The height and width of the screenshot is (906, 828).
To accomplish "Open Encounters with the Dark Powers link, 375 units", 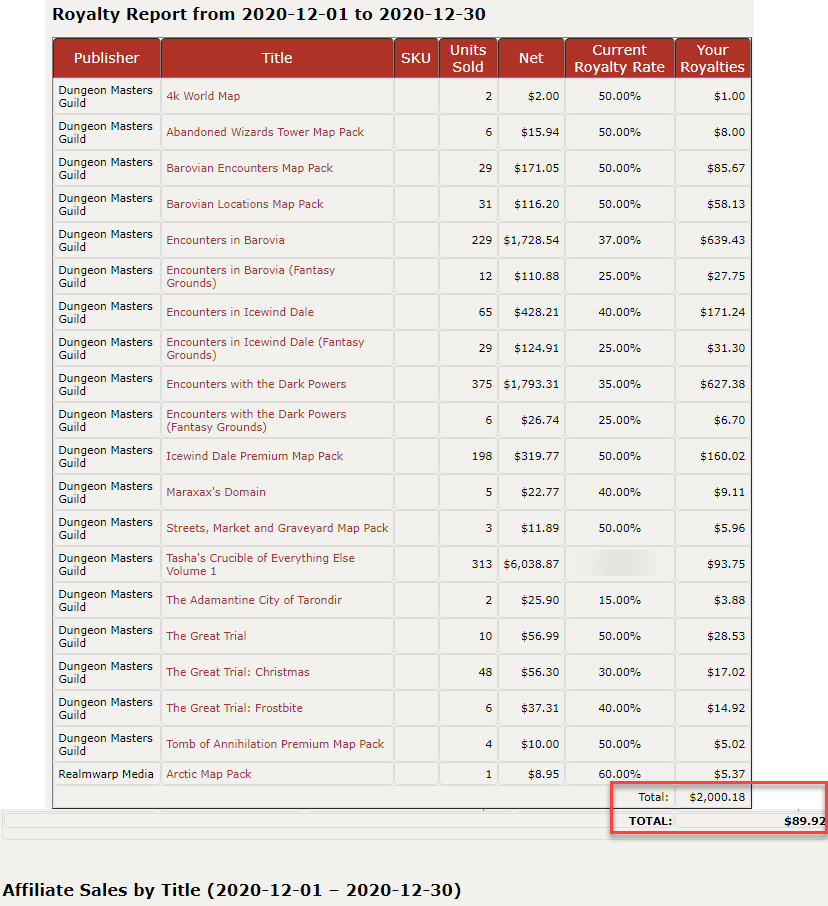I will click(256, 384).
